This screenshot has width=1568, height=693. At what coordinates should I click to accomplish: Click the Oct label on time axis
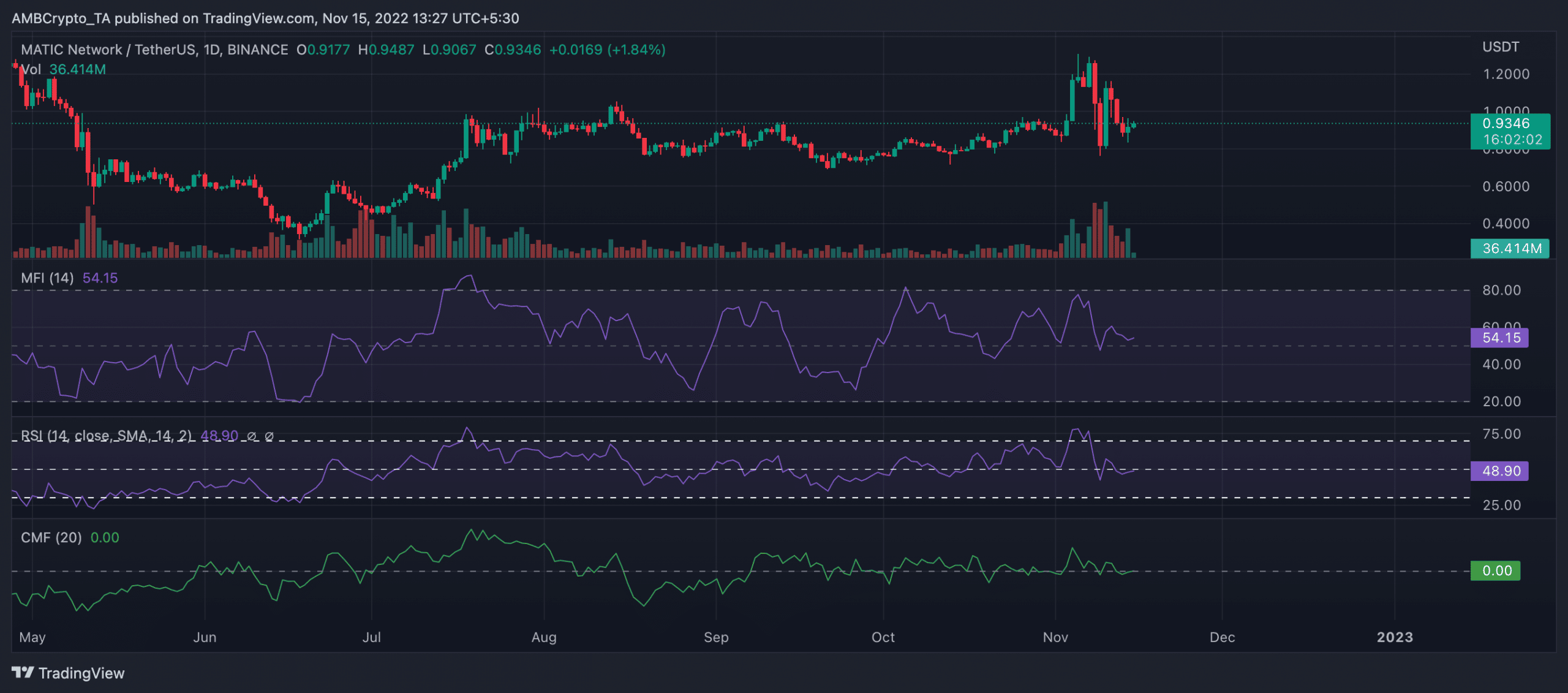tap(883, 637)
